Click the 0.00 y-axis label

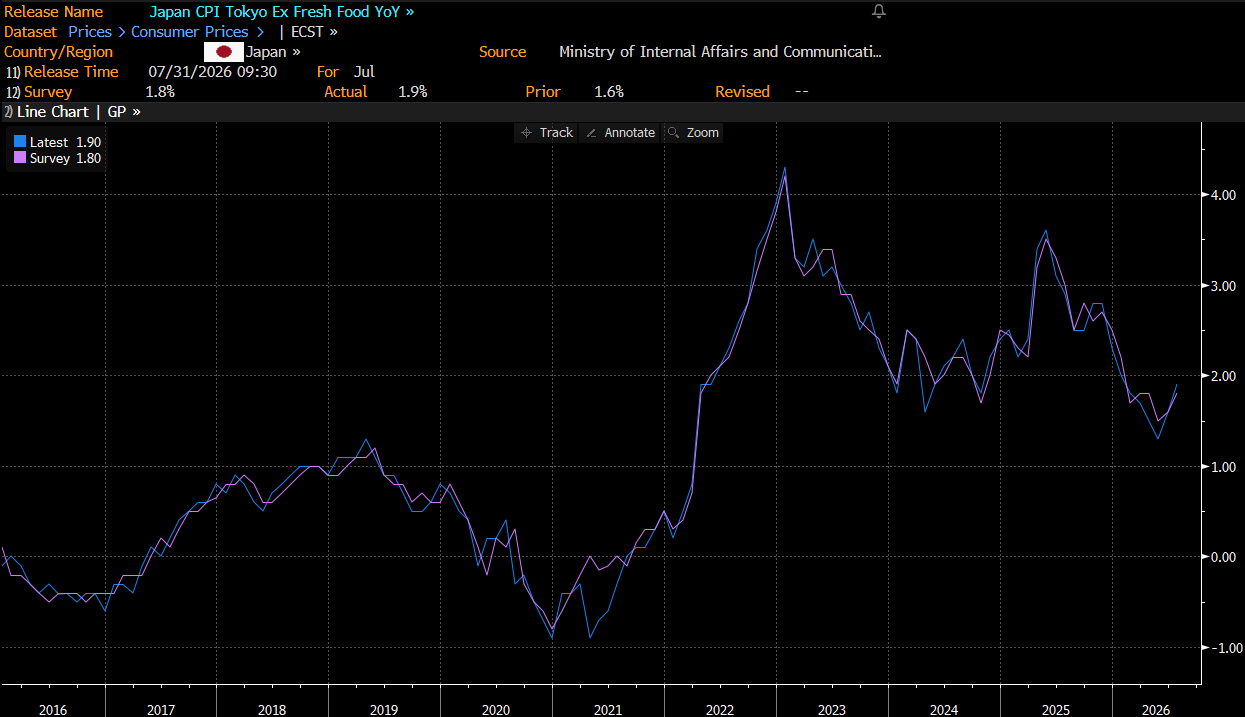tap(1224, 557)
